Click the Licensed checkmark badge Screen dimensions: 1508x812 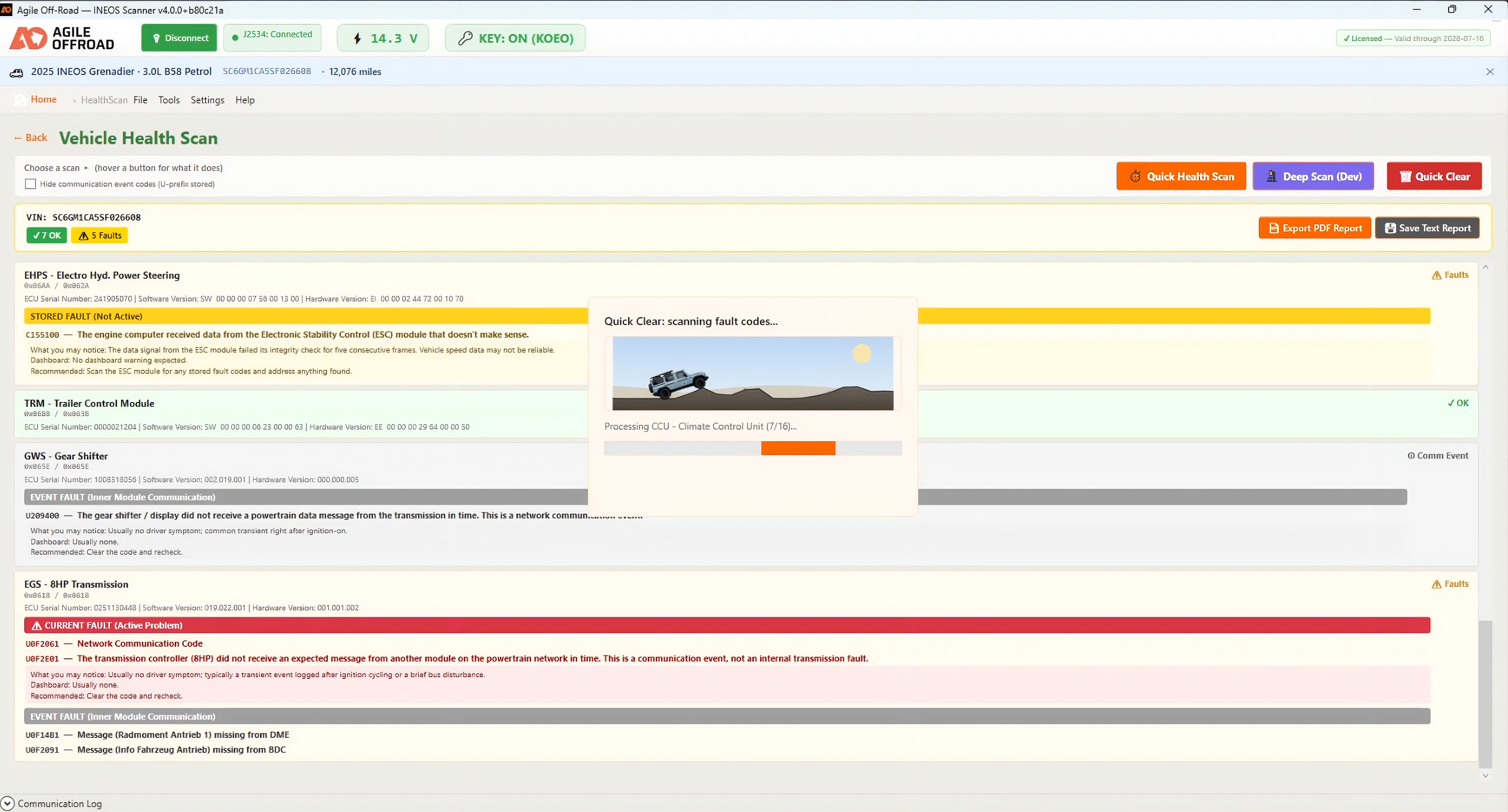[x=1413, y=39]
